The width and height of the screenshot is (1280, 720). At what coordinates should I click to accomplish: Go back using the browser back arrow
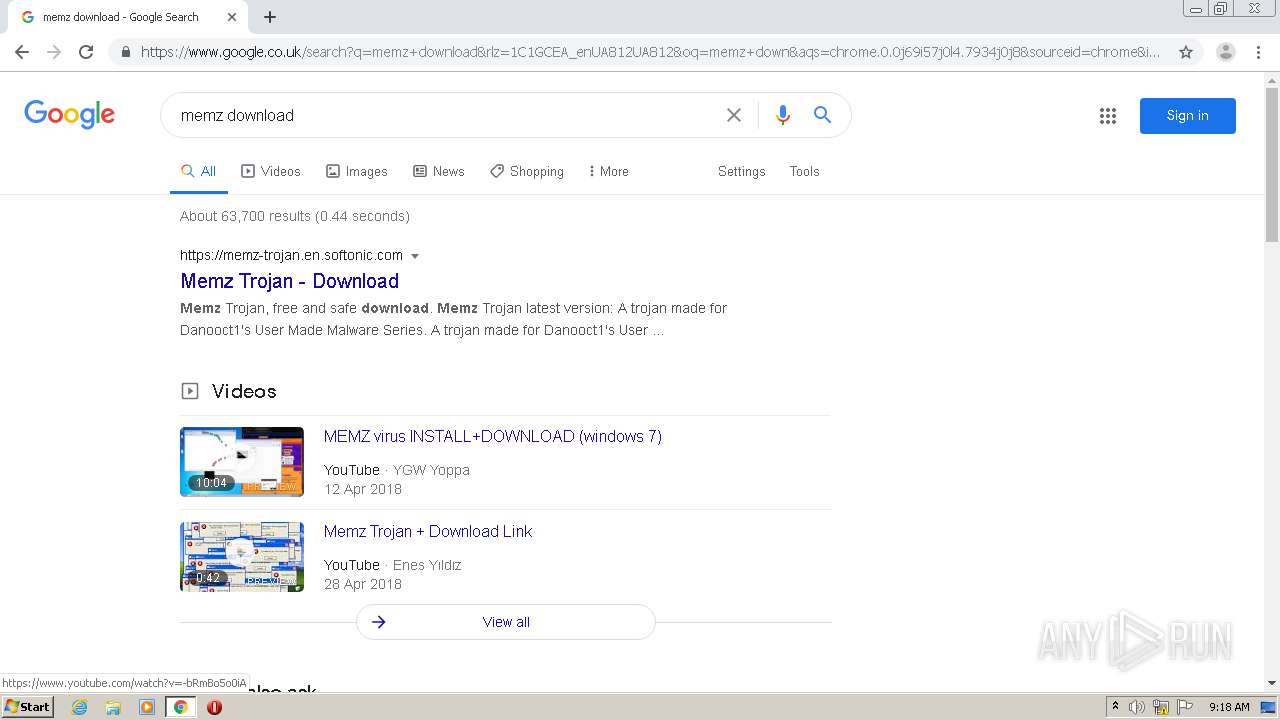click(x=22, y=52)
